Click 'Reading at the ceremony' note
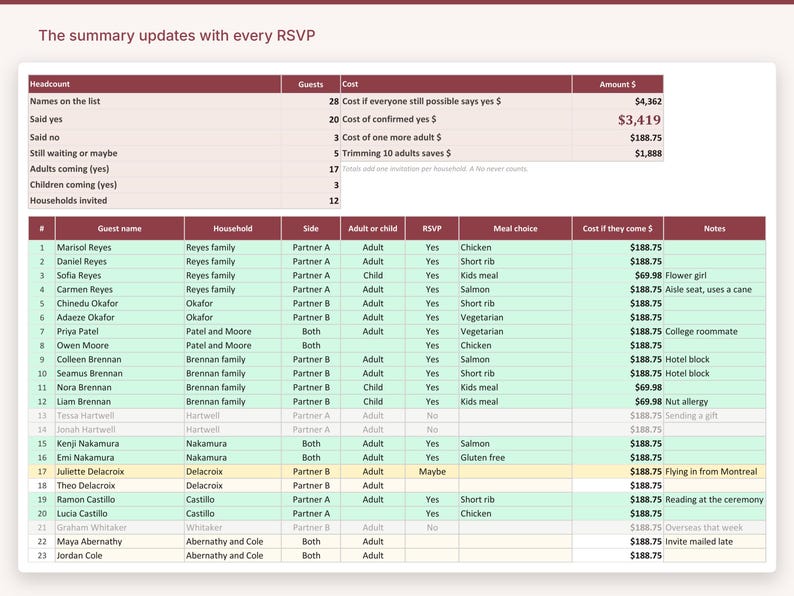 pos(714,499)
